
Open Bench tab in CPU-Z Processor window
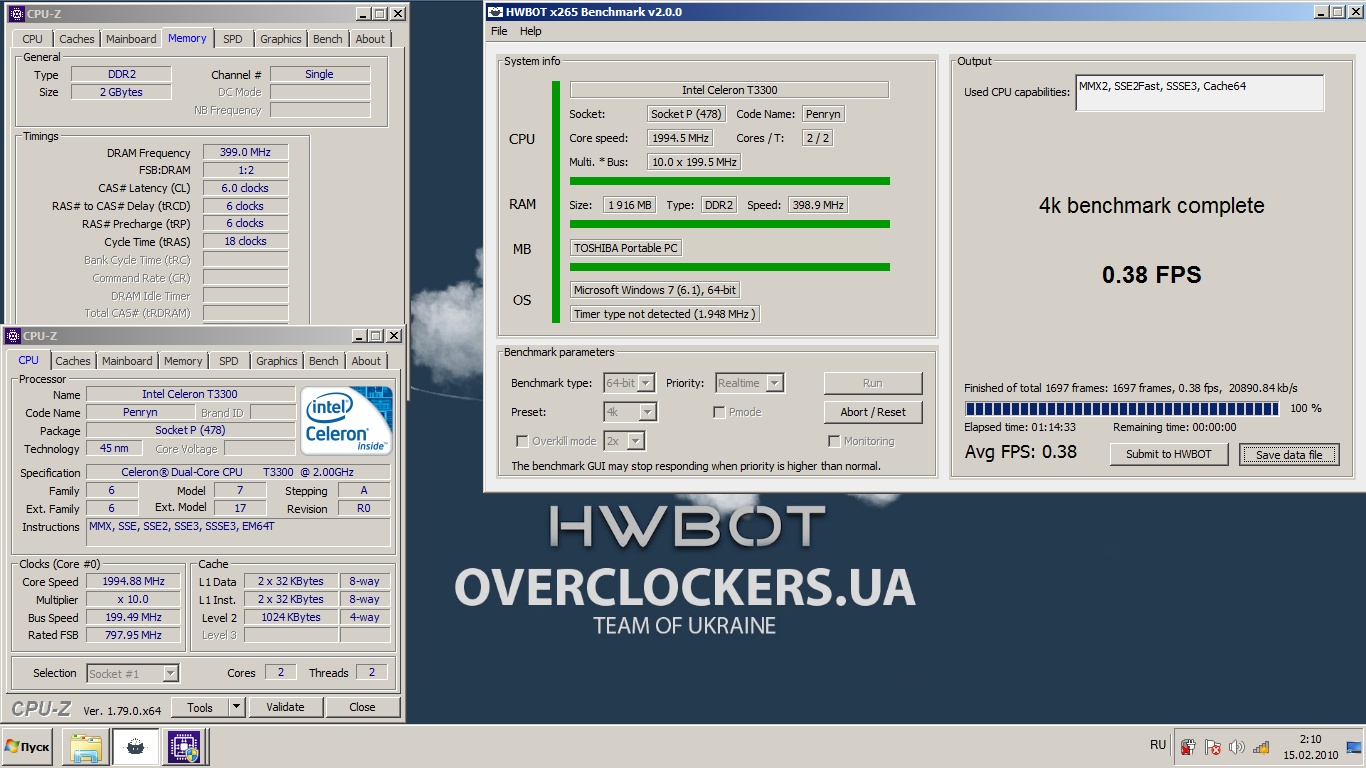pos(323,361)
